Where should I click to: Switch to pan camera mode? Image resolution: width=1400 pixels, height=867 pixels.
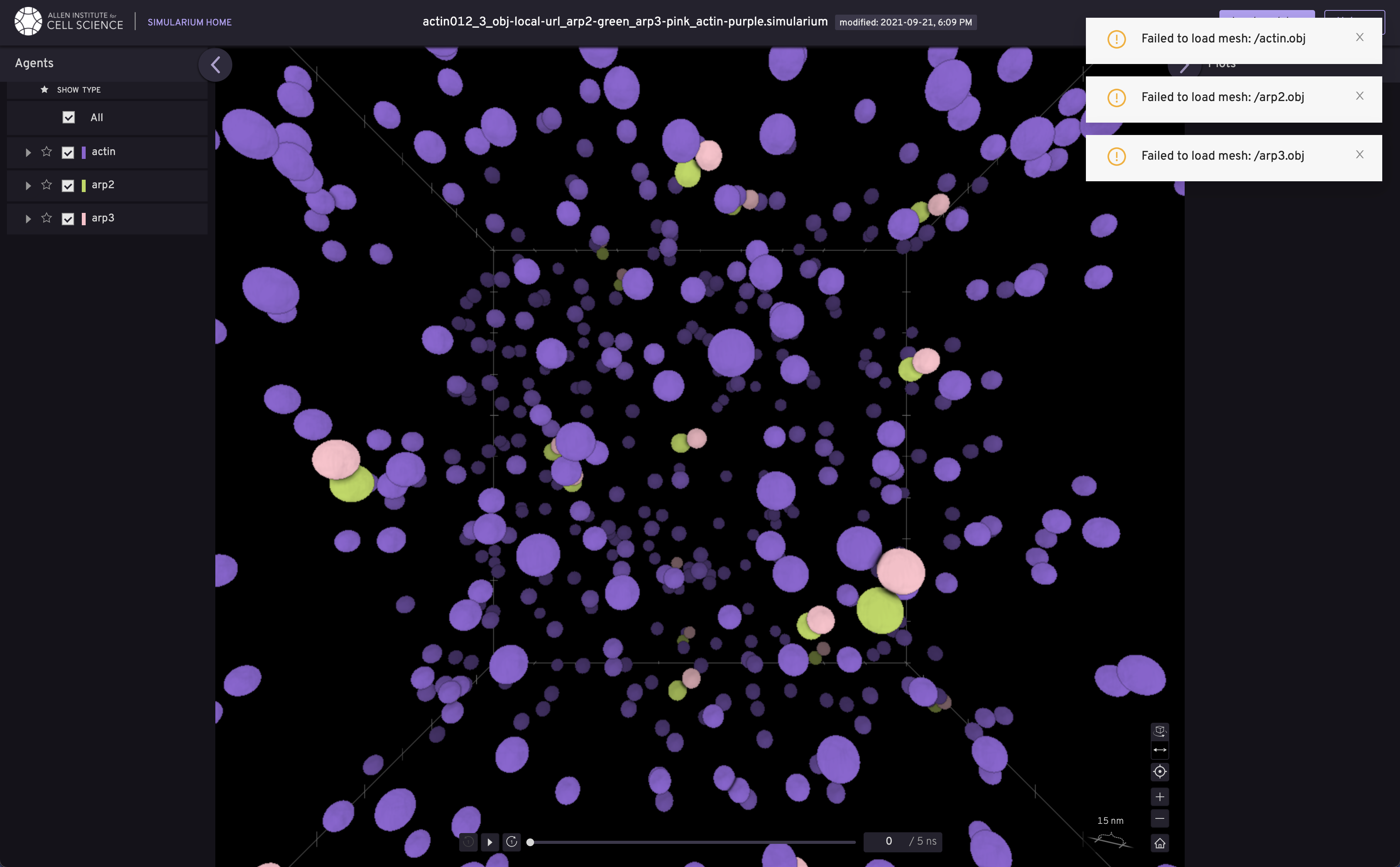coord(1160,750)
